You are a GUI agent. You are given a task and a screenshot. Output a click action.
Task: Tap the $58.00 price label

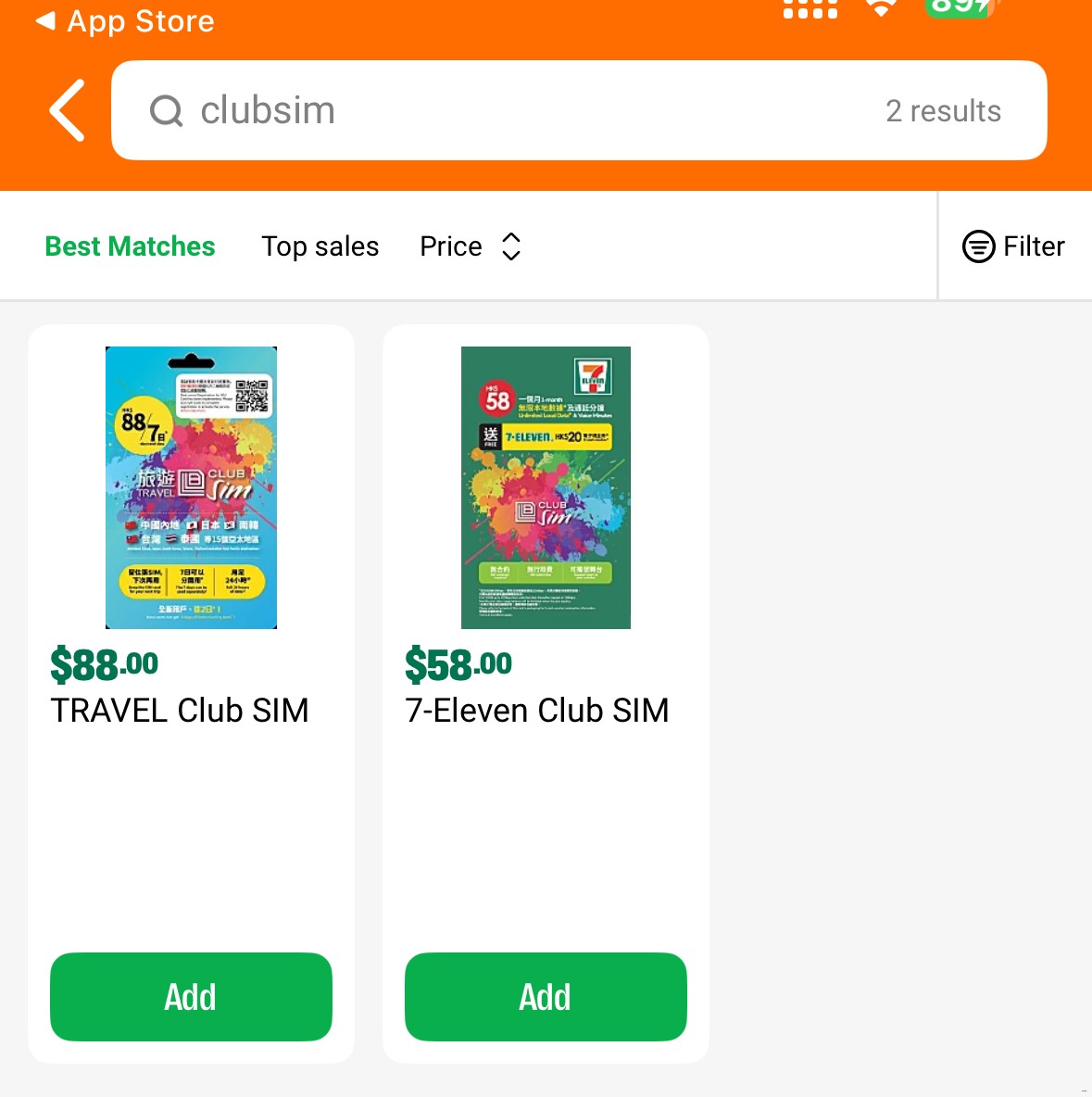(458, 664)
